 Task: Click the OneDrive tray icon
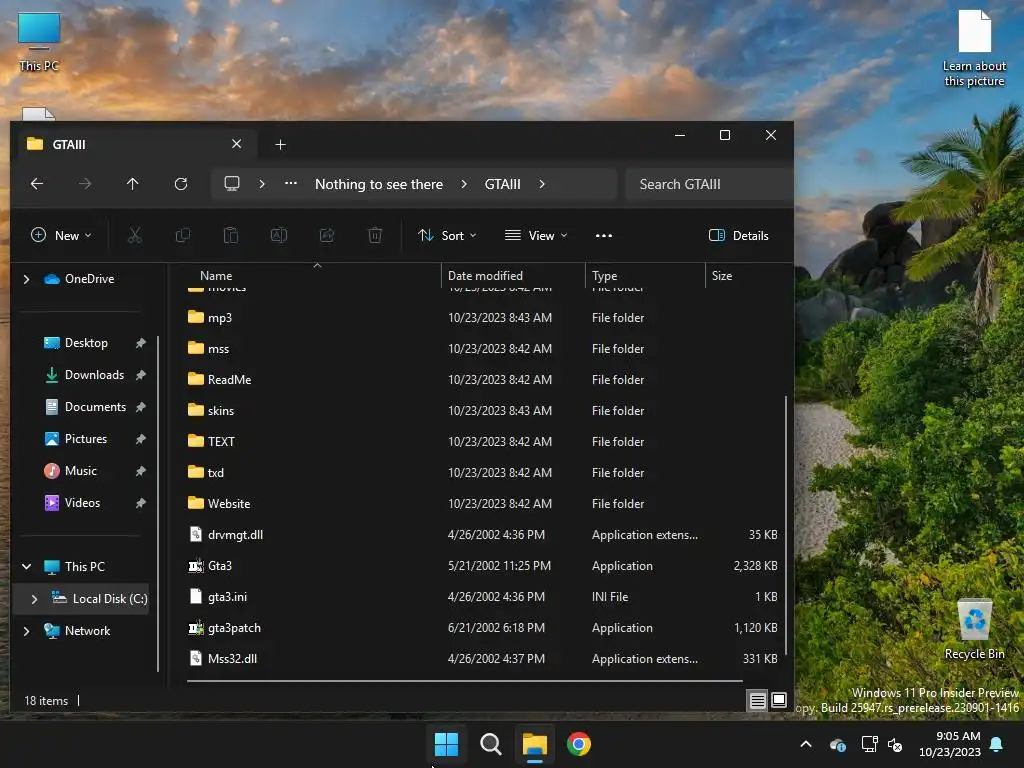[837, 744]
